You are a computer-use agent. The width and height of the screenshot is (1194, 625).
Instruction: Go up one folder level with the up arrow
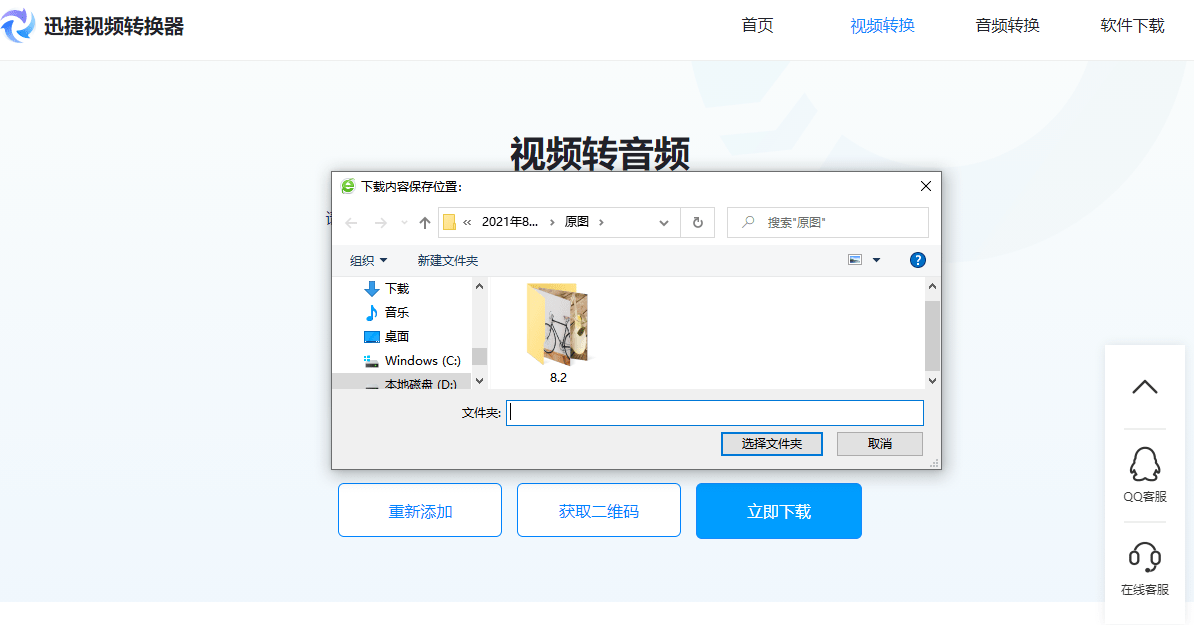[x=424, y=222]
